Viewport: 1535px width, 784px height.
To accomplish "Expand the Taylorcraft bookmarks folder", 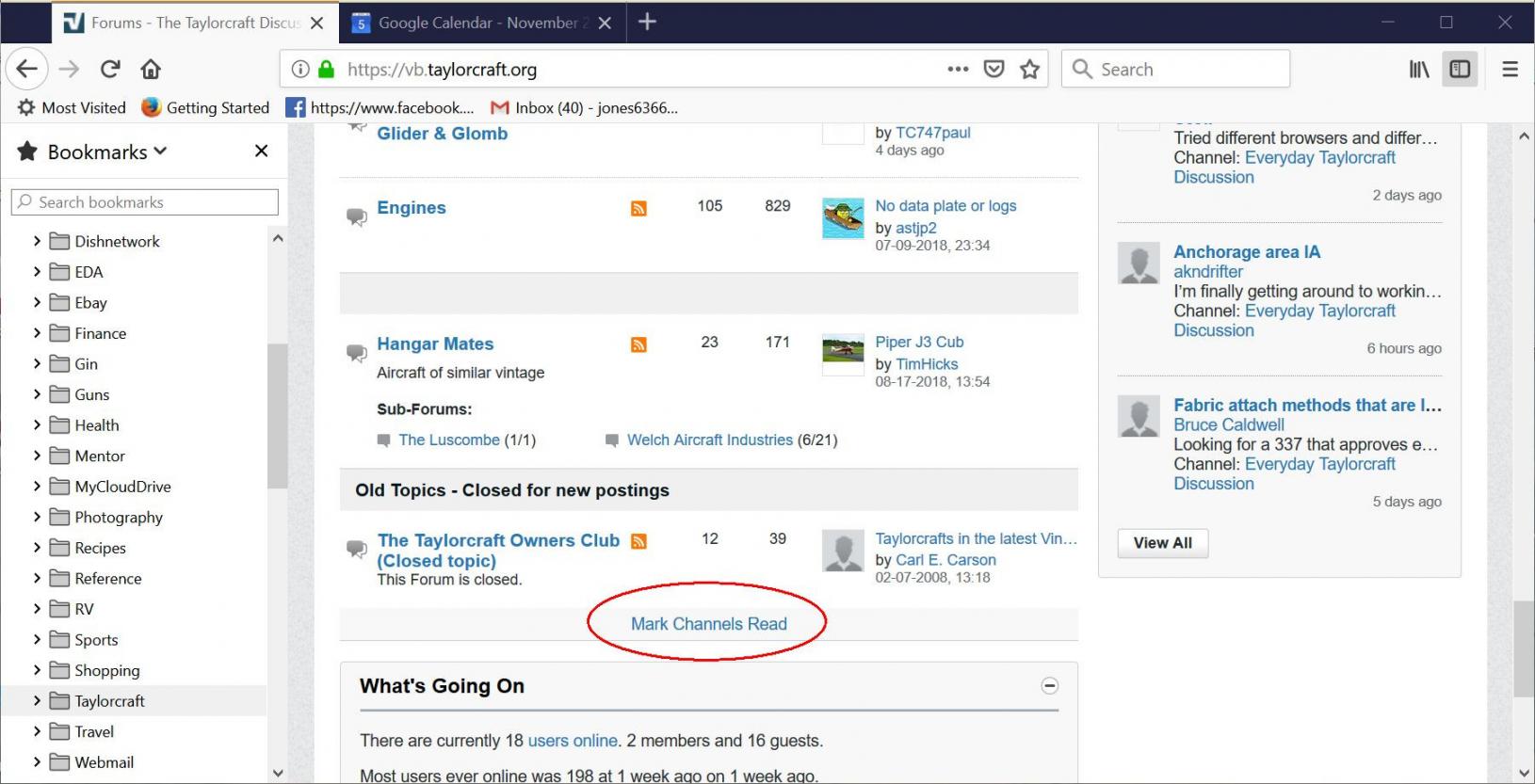I will [37, 701].
